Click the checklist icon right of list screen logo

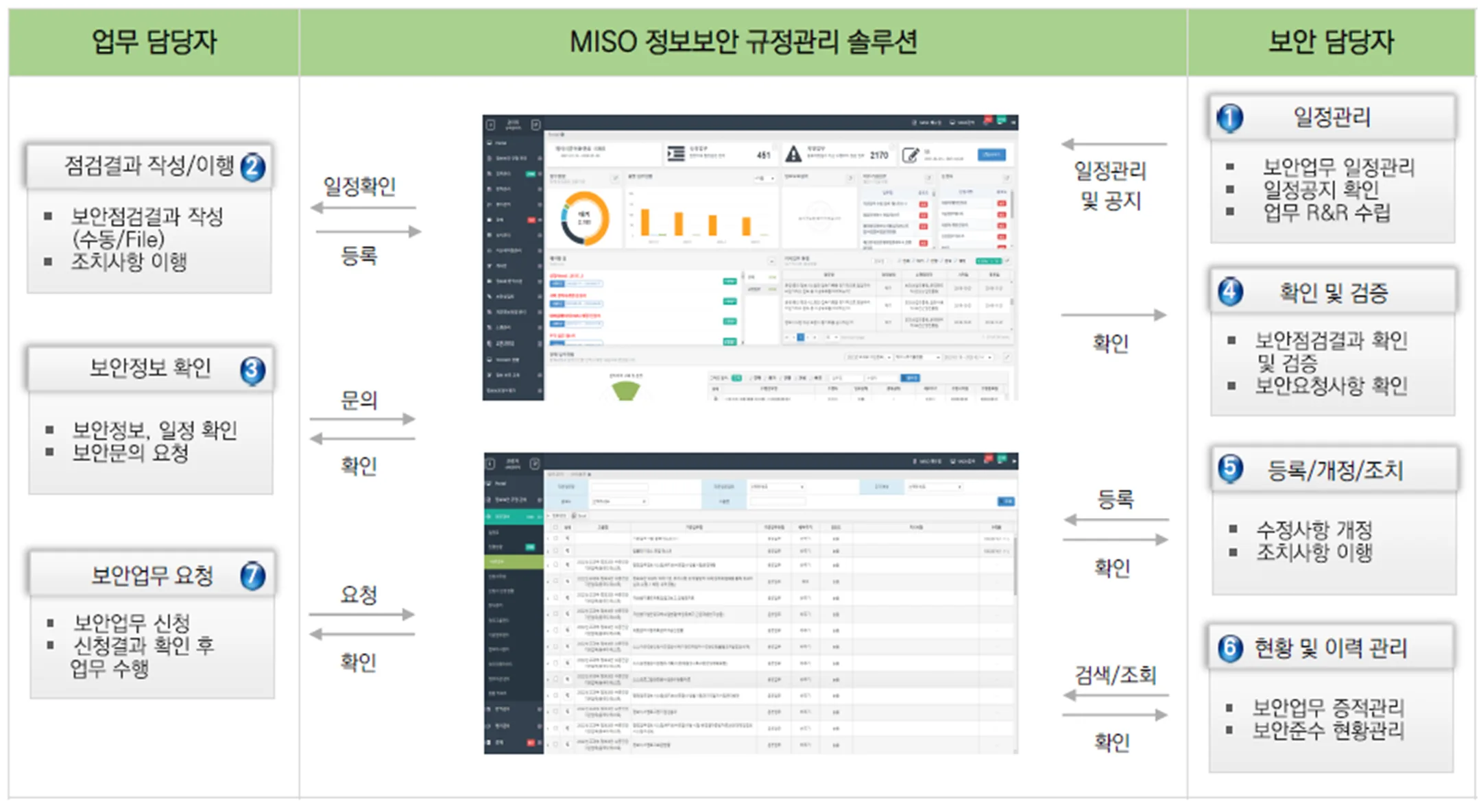click(535, 464)
